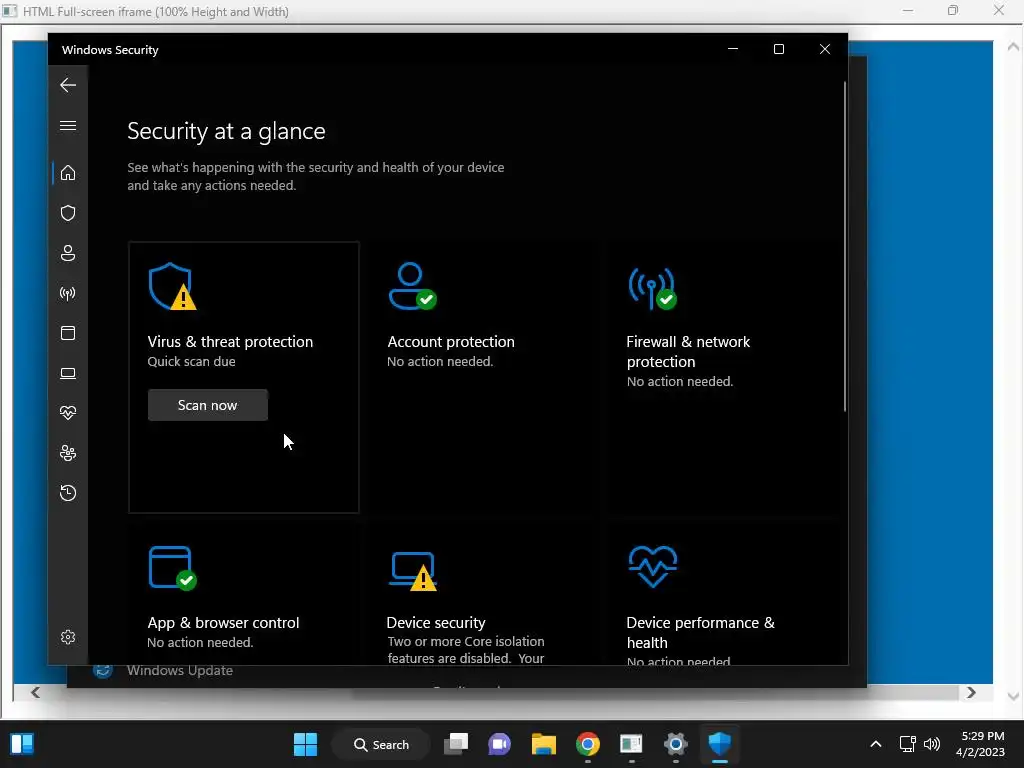This screenshot has width=1024, height=768.
Task: Click 'Quick scan due' status text
Action: pos(191,362)
